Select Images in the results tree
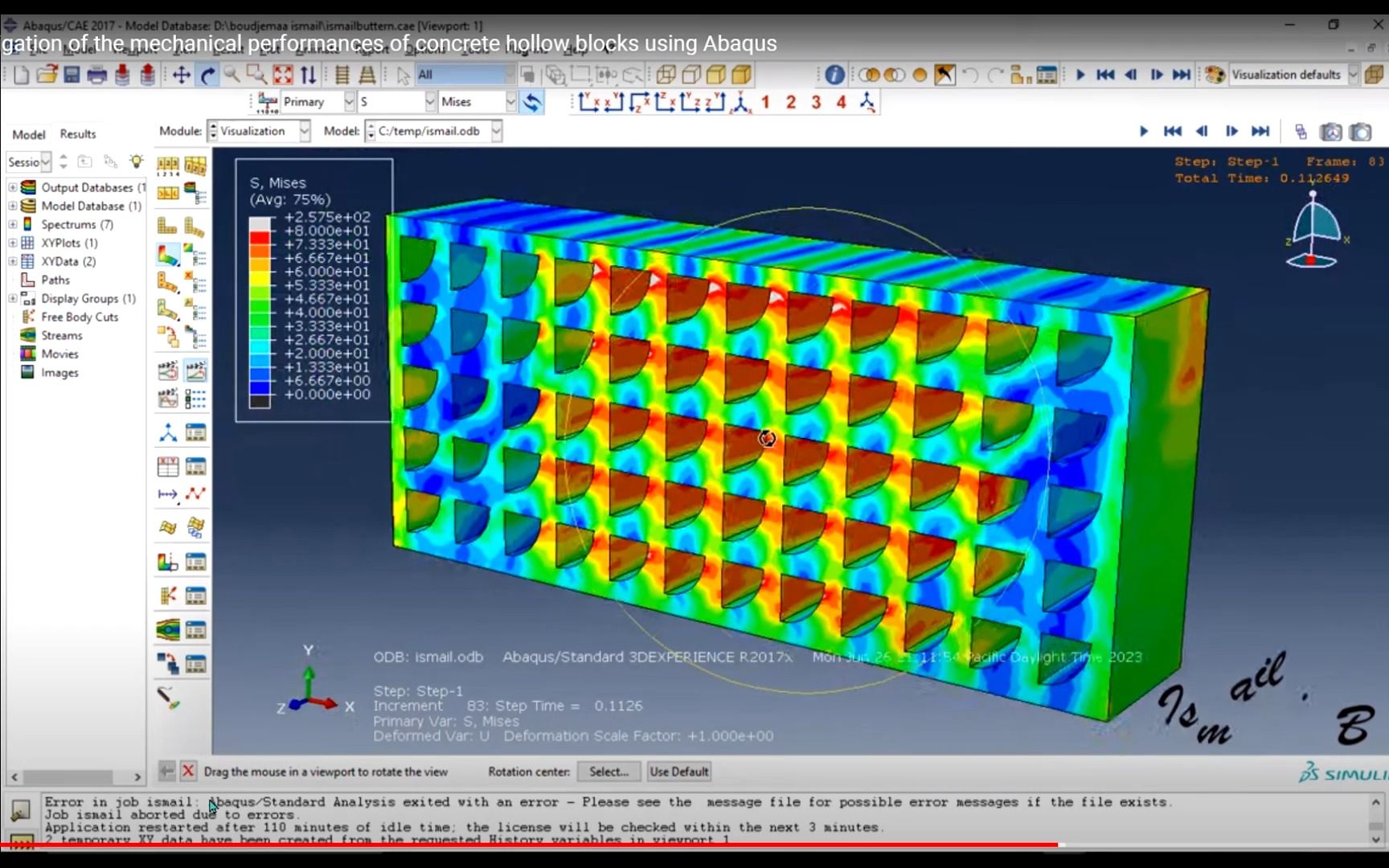 59,372
